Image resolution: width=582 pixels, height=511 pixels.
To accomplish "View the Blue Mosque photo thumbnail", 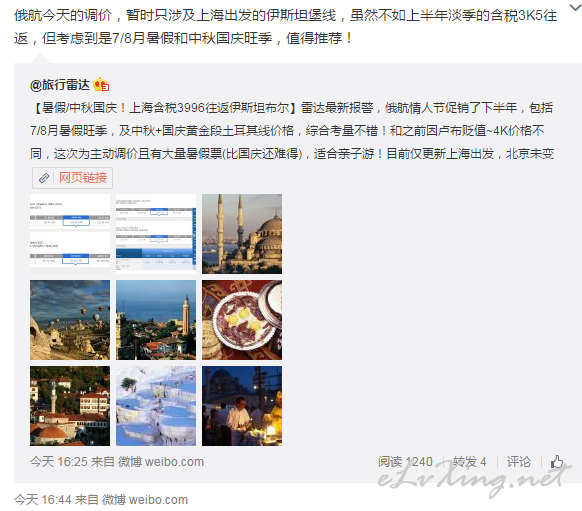I will click(242, 234).
